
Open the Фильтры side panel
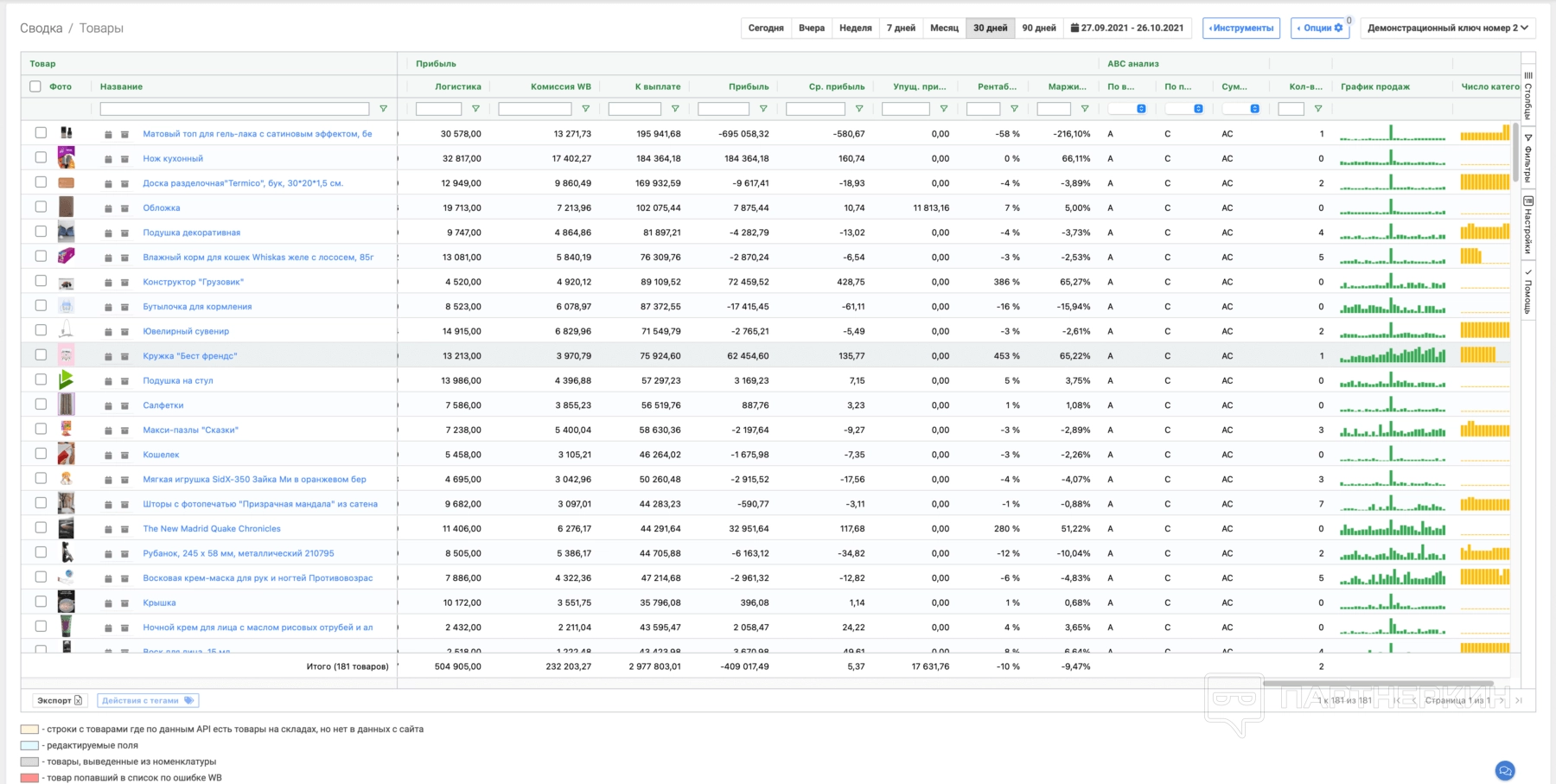click(x=1527, y=157)
